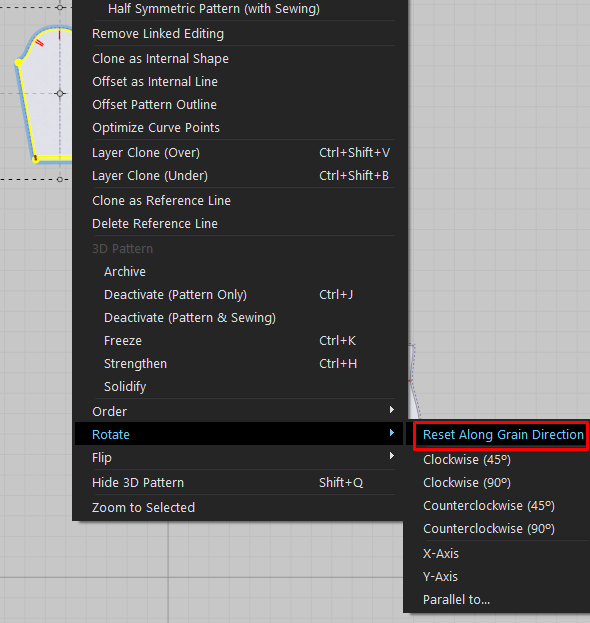Expand the Order submenu arrow
This screenshot has height=623, width=590.
point(392,410)
